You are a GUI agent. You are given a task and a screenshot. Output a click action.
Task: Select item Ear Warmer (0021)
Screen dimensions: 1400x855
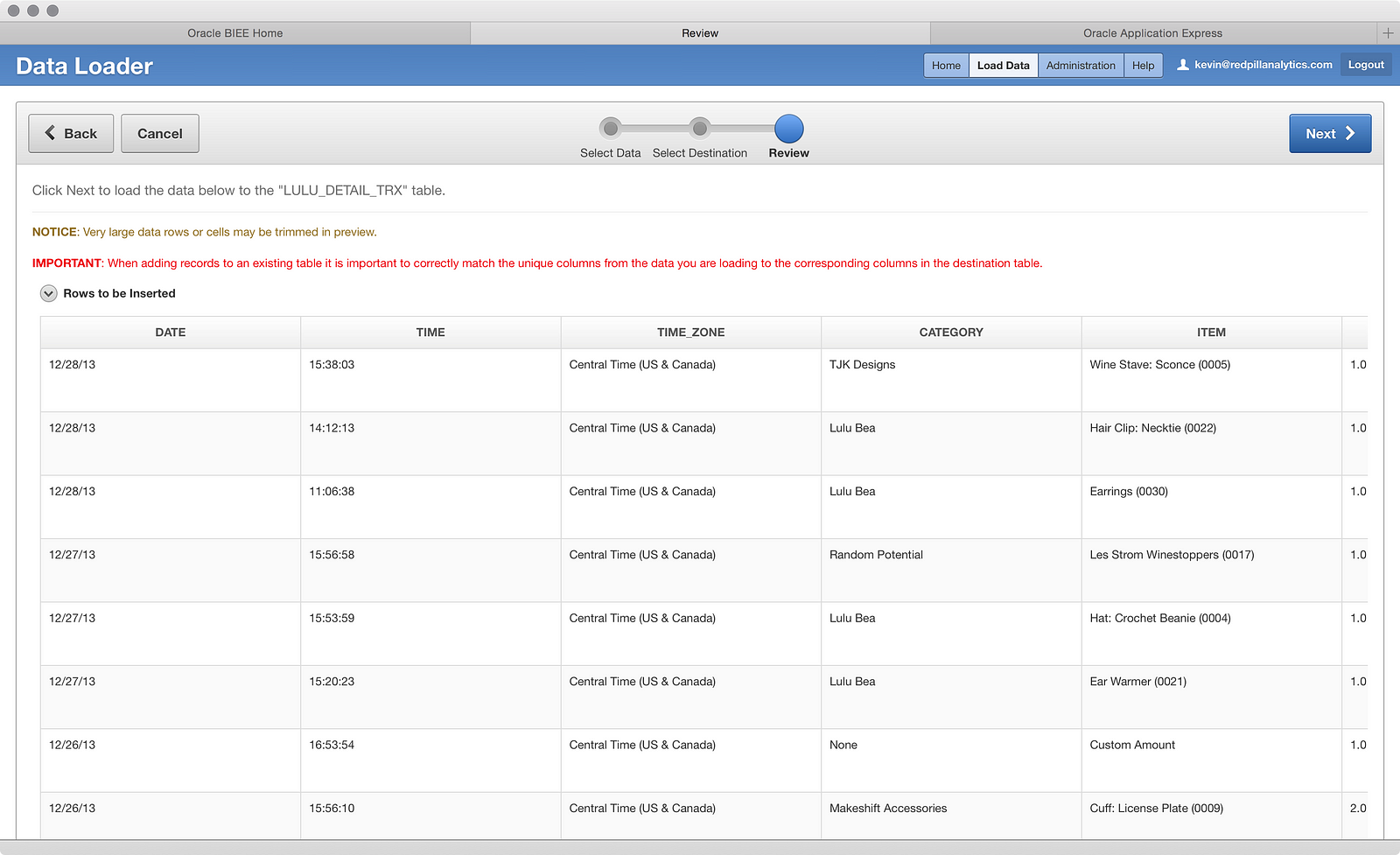(1212, 697)
